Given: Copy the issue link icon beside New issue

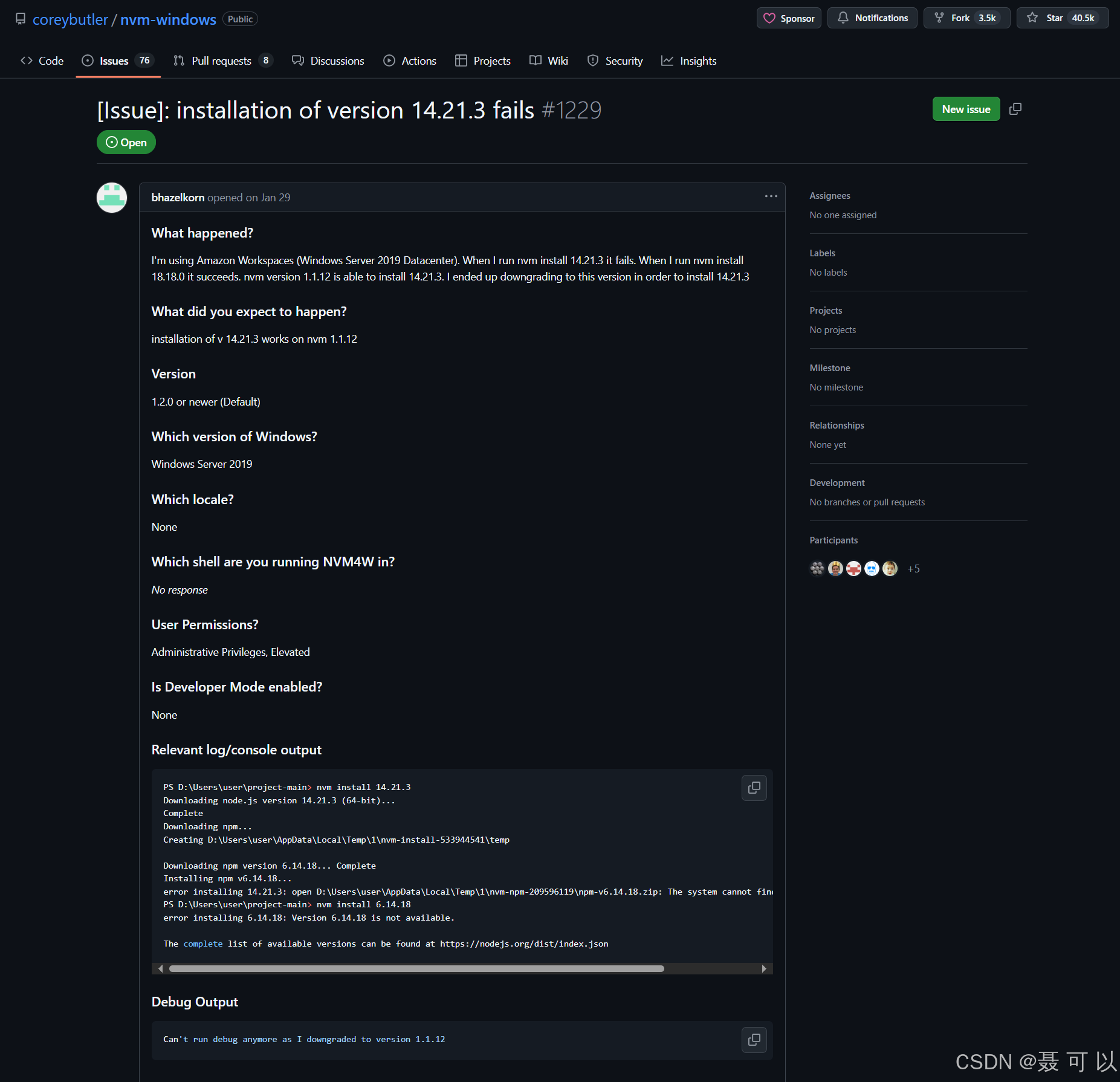Looking at the screenshot, I should tap(1015, 109).
